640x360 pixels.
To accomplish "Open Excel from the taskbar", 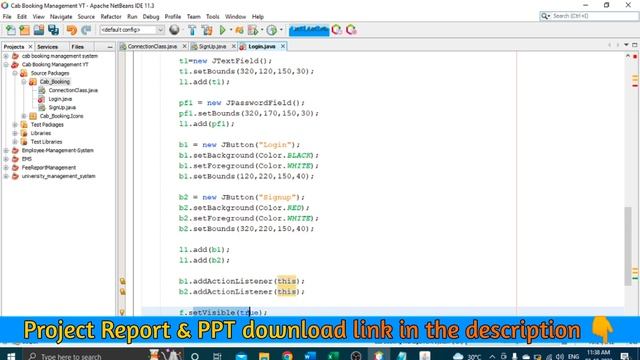I will tap(333, 356).
